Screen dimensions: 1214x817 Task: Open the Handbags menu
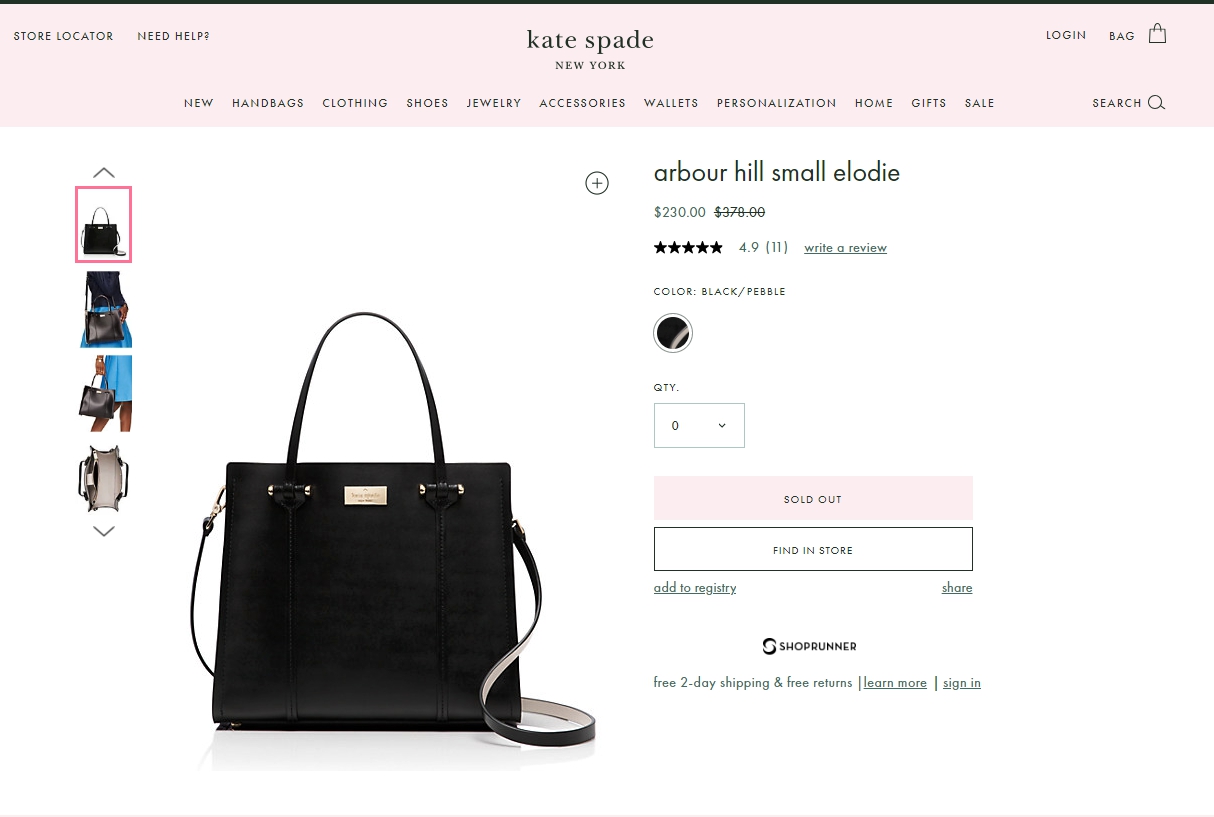[x=268, y=103]
